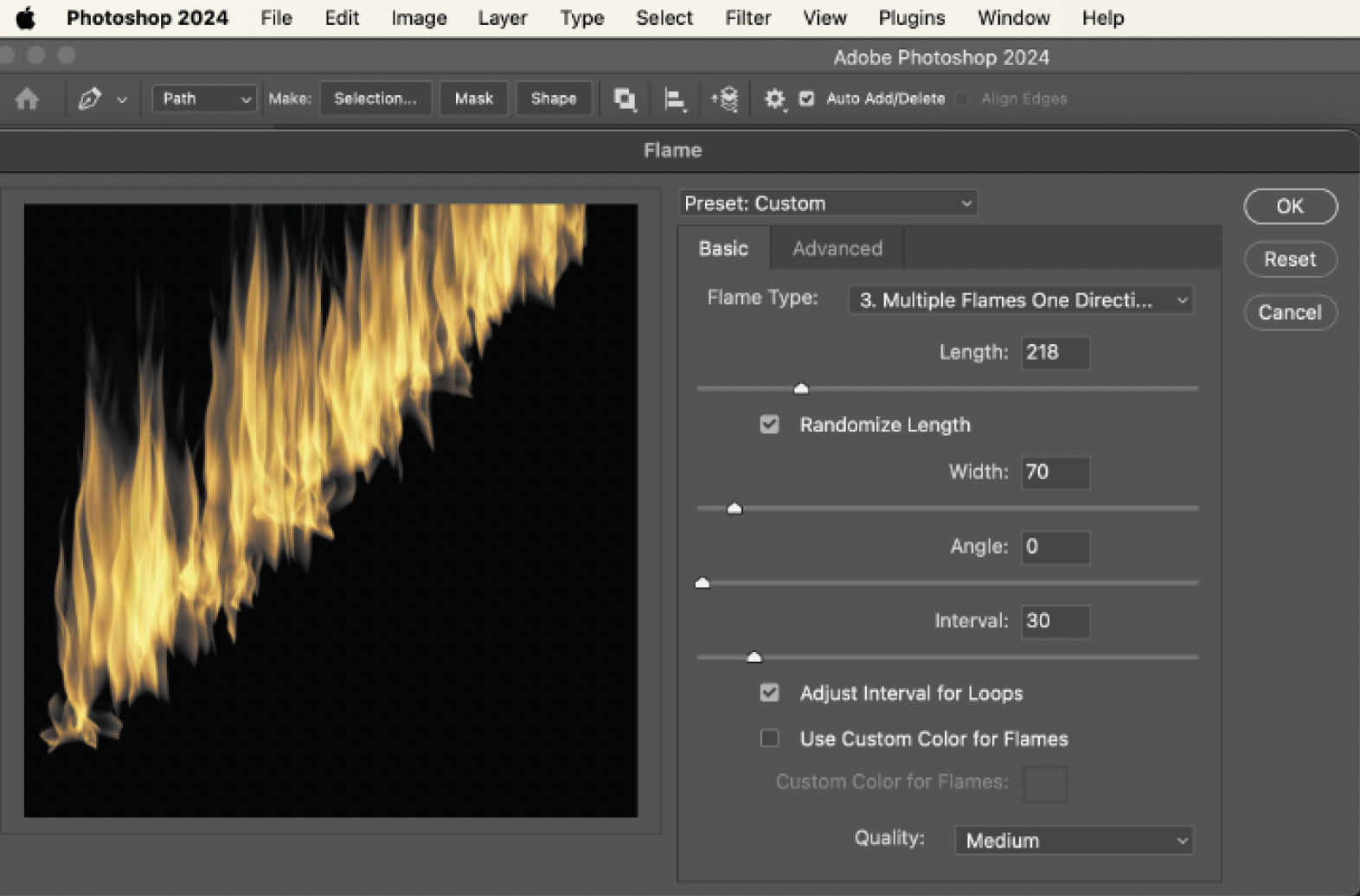Click the Angle value field
1360x896 pixels.
pyautogui.click(x=1055, y=547)
